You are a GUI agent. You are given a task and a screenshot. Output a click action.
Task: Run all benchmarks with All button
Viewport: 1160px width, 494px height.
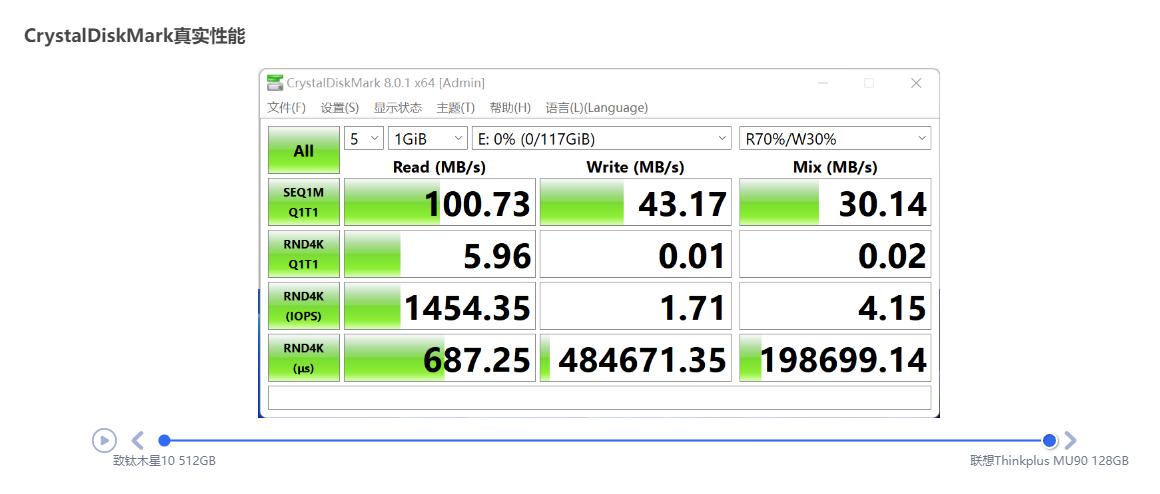(303, 151)
